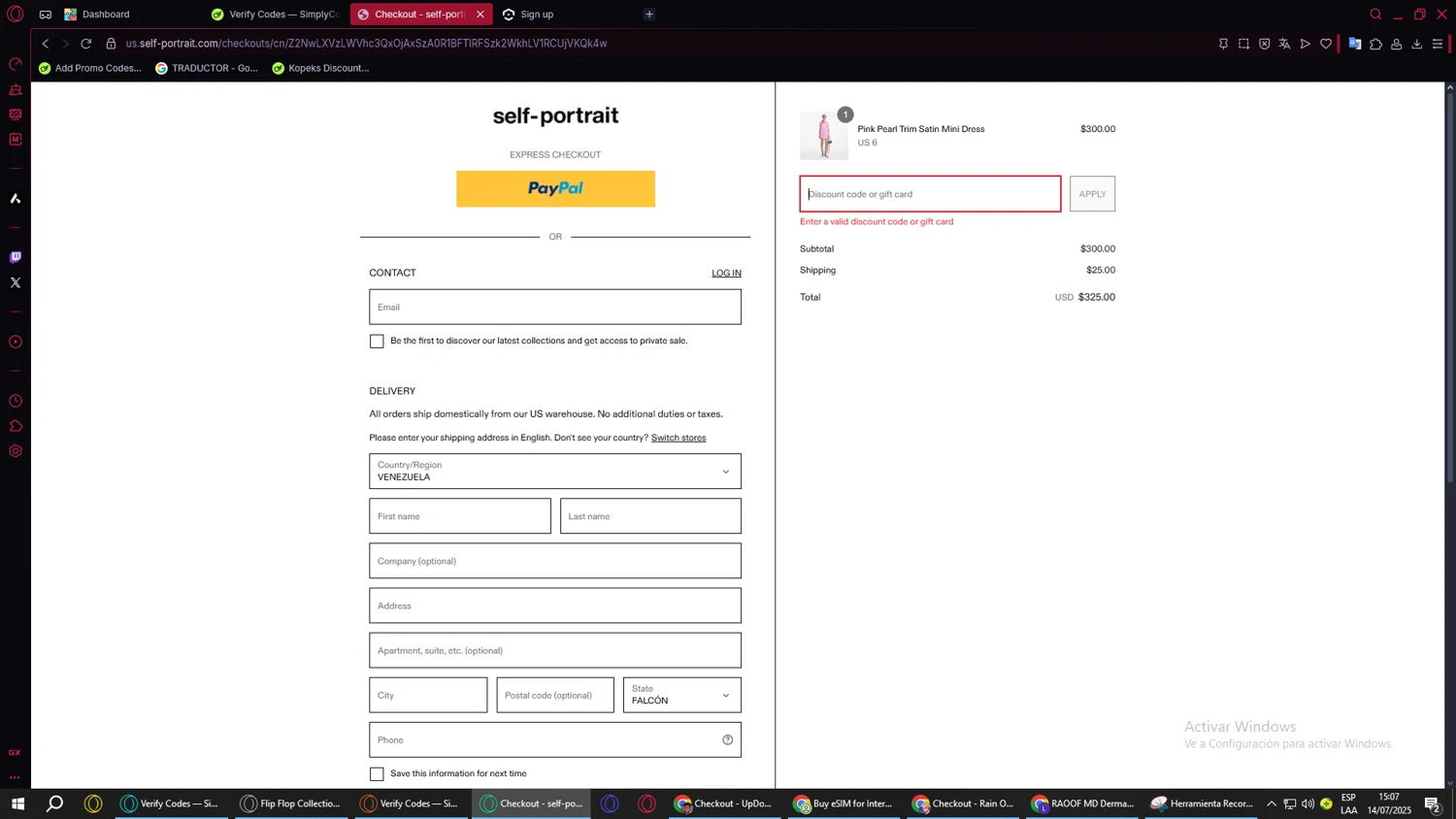Click the Switch stores link

tap(678, 438)
